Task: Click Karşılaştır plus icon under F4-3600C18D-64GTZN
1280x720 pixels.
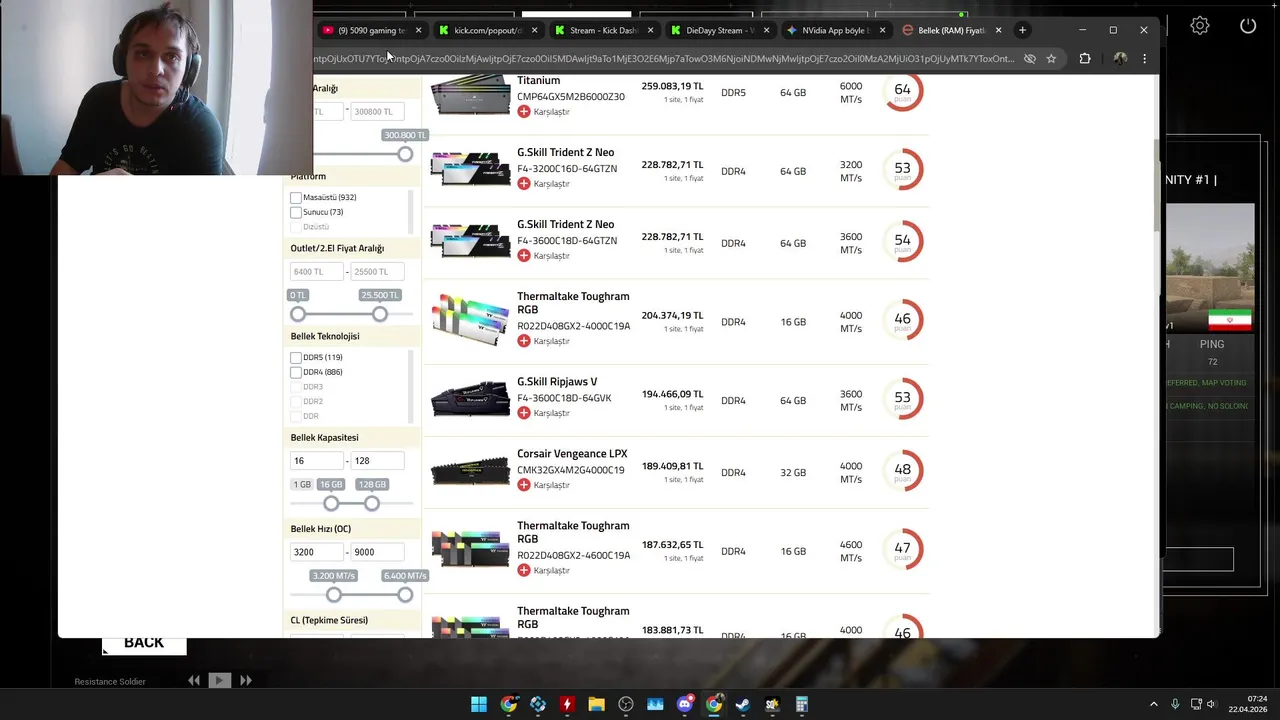Action: tap(524, 256)
